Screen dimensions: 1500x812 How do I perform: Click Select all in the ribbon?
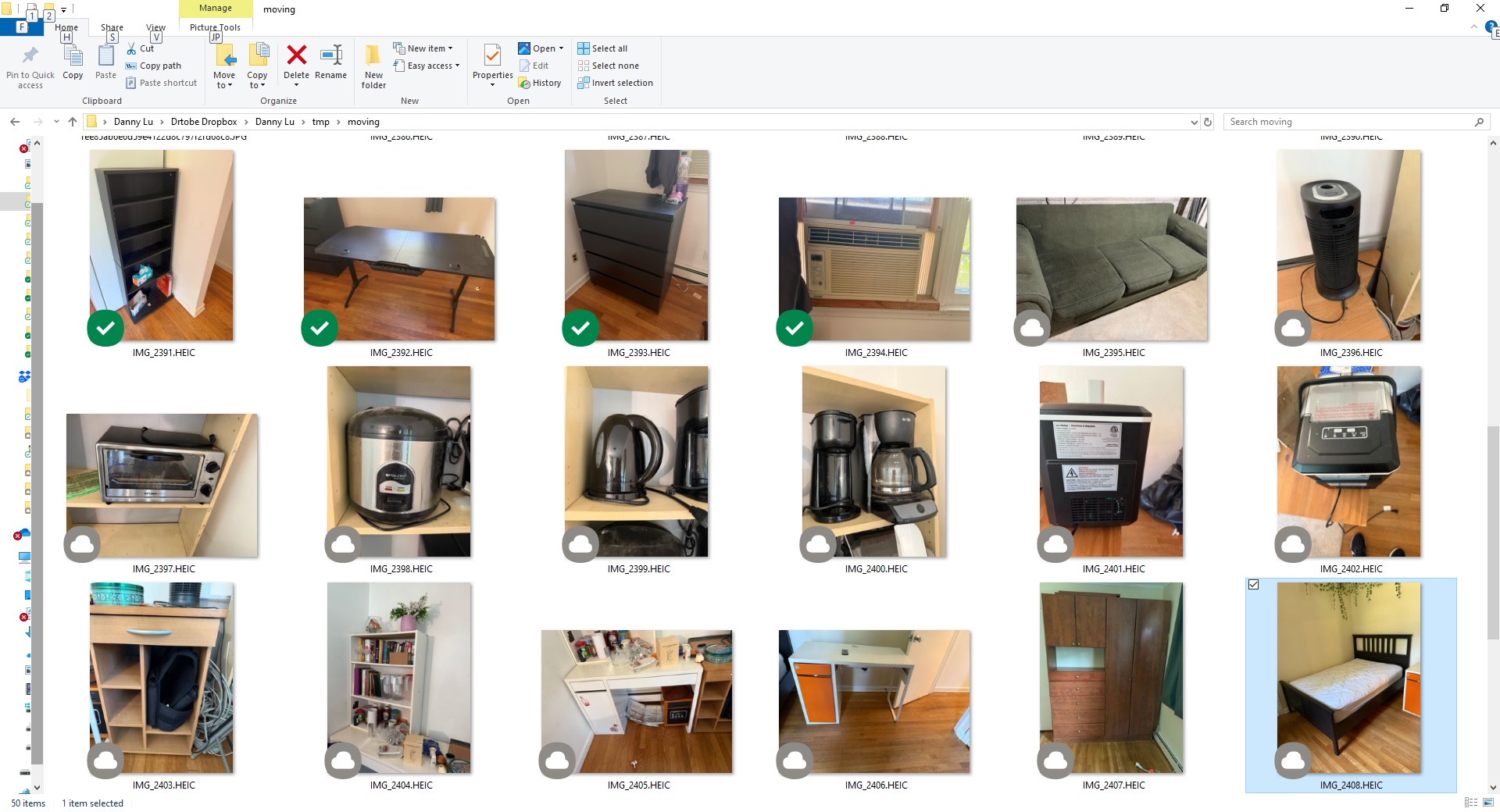point(602,48)
